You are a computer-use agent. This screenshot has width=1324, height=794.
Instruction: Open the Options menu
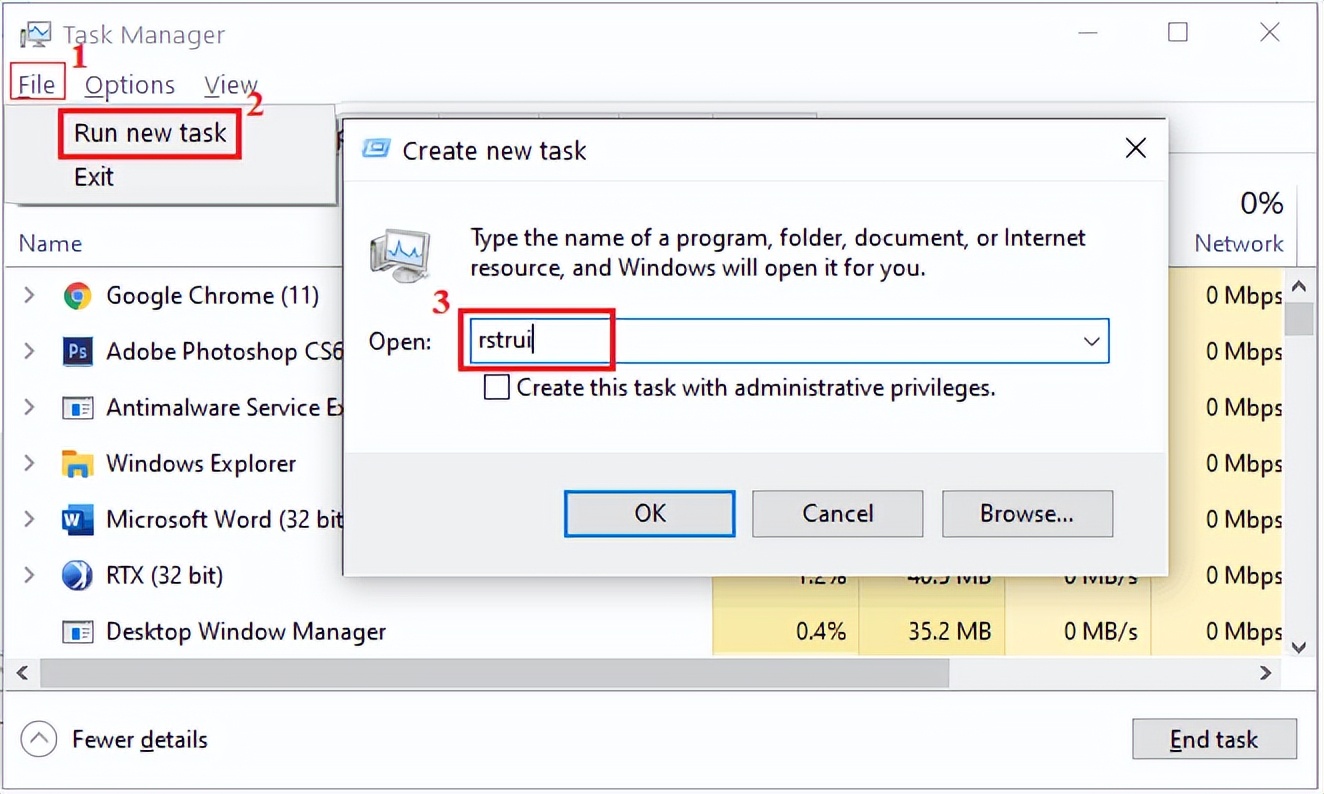point(130,85)
